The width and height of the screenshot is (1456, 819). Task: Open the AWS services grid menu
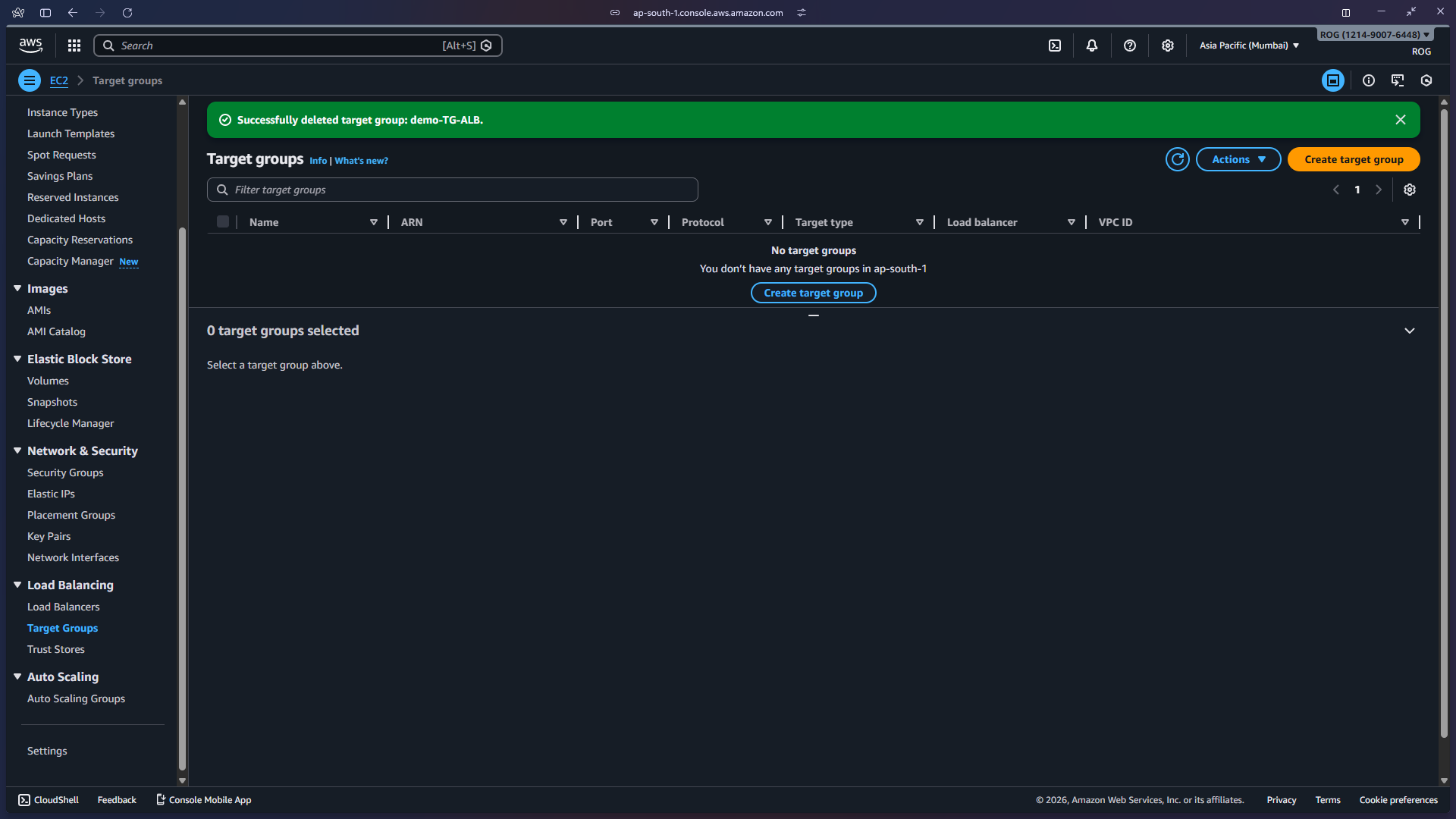[x=74, y=45]
